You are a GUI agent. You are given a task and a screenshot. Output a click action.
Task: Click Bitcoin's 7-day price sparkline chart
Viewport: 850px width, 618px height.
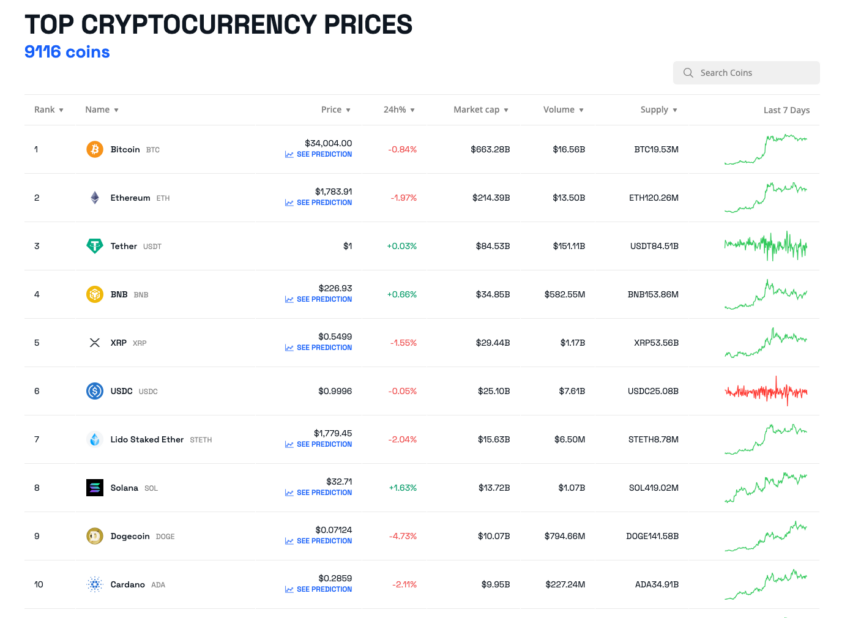click(765, 149)
